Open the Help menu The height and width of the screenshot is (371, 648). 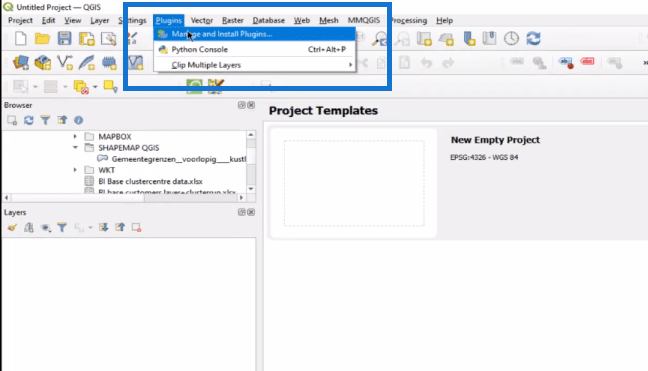444,20
